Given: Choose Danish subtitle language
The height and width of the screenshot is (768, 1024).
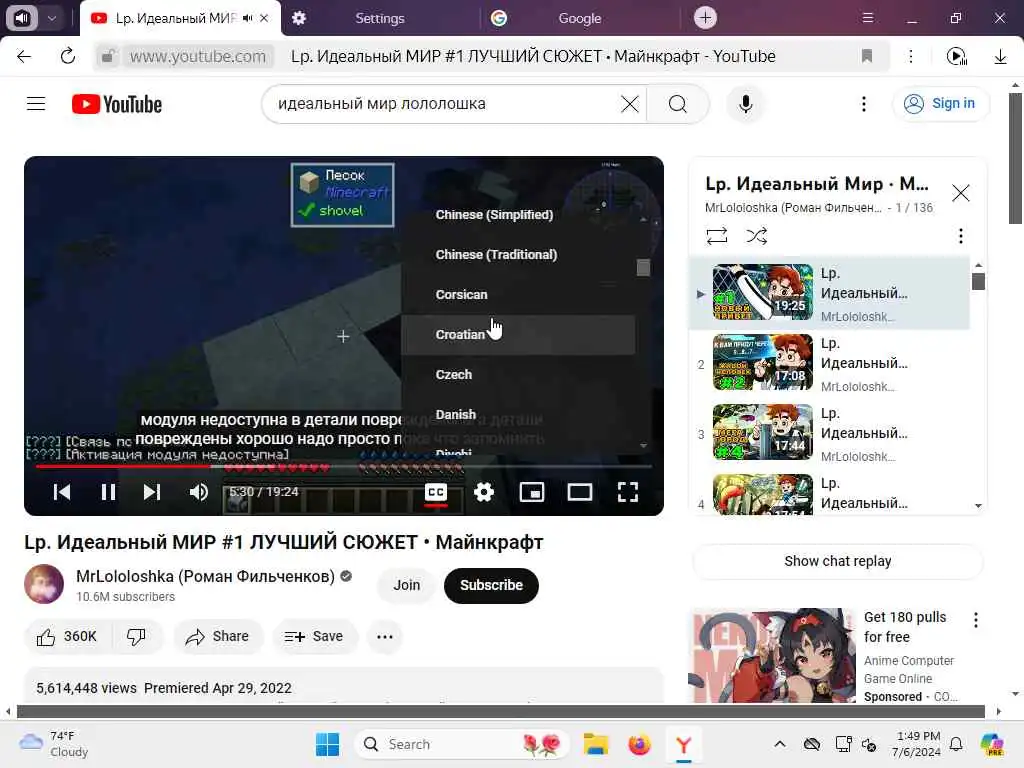Looking at the screenshot, I should pos(517,414).
